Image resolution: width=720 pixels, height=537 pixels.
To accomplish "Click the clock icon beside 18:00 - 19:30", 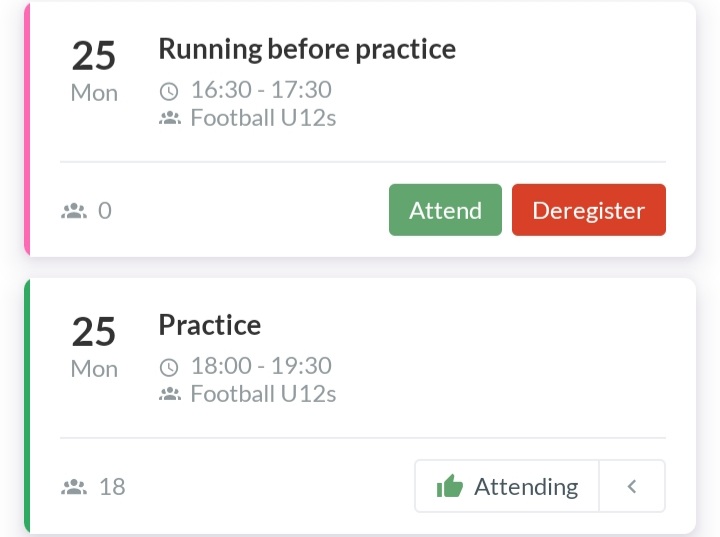I will click(169, 367).
